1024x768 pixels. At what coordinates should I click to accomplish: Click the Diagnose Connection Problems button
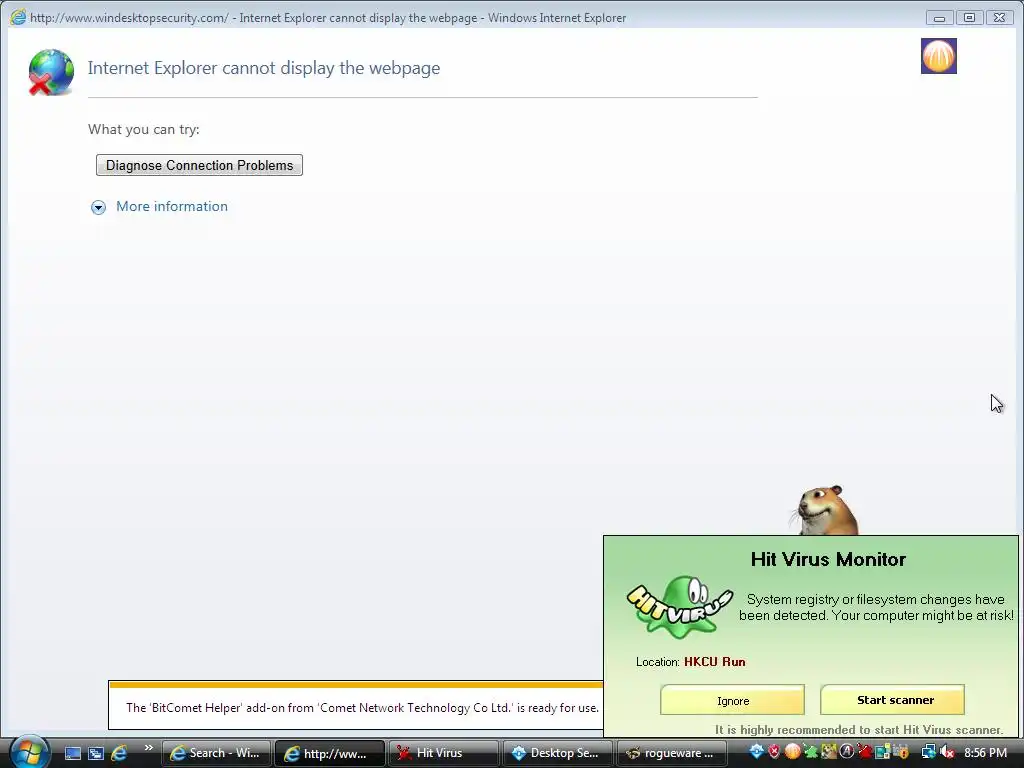pyautogui.click(x=199, y=165)
